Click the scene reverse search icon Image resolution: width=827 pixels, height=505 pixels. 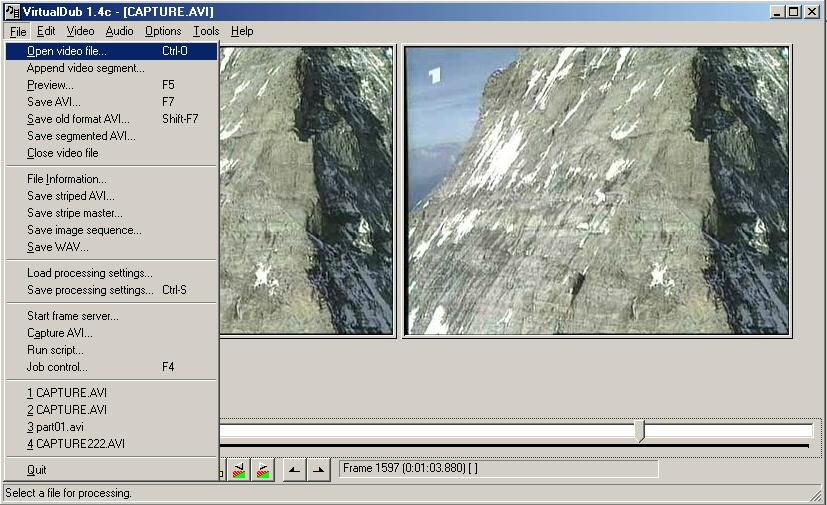240,470
